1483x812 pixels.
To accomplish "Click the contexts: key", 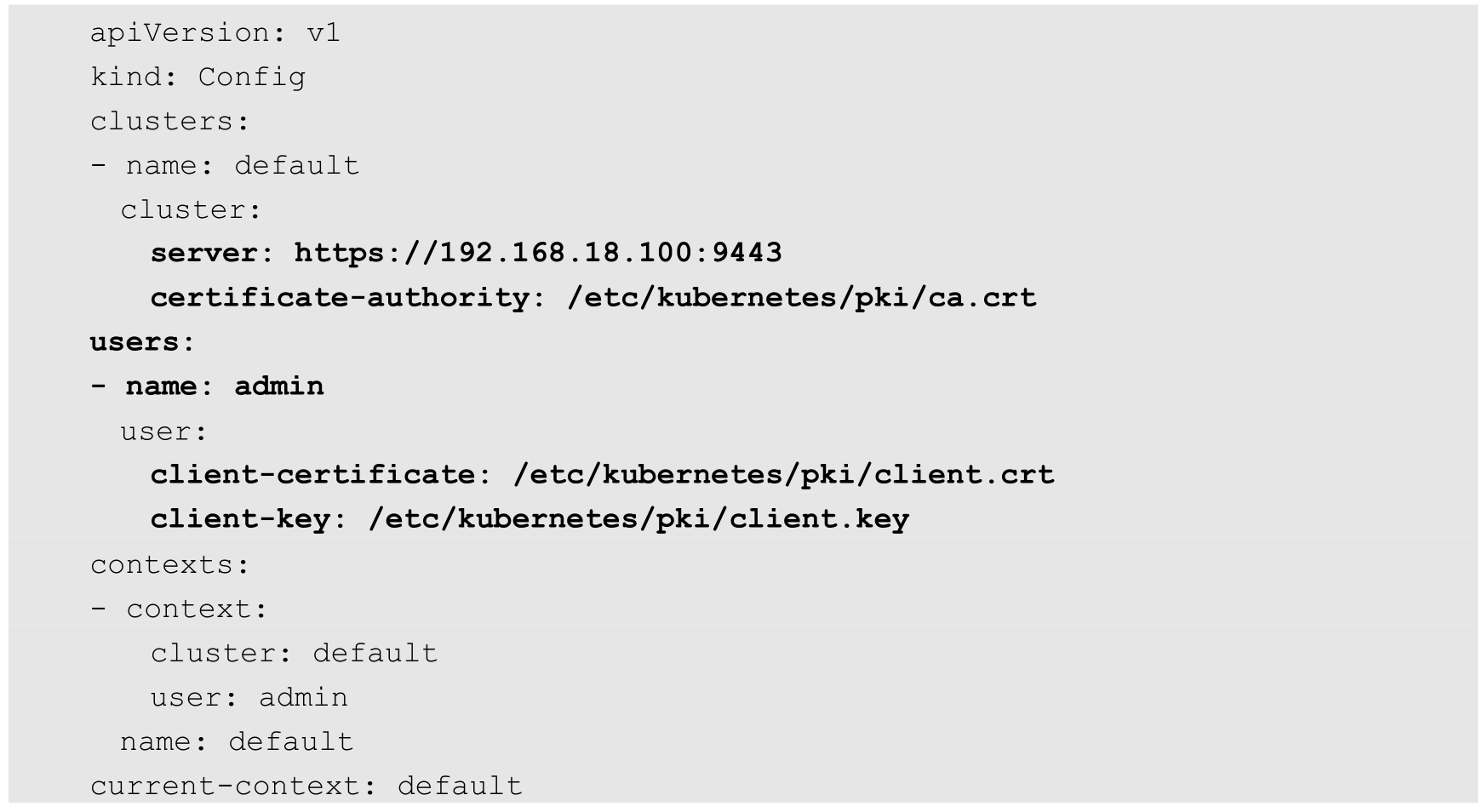I will pos(169,564).
